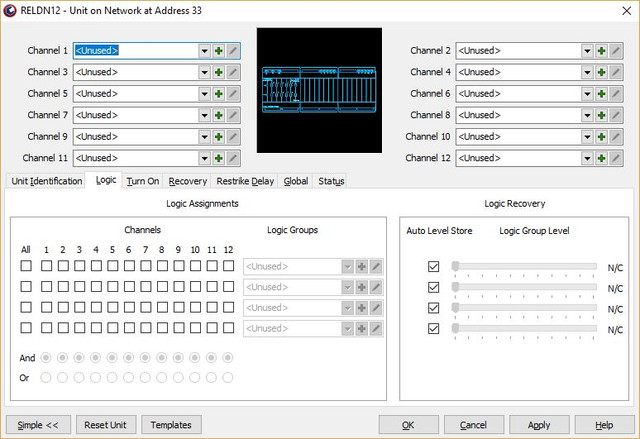Click the pencil icon for Channel 6
640x439 pixels.
[x=616, y=94]
